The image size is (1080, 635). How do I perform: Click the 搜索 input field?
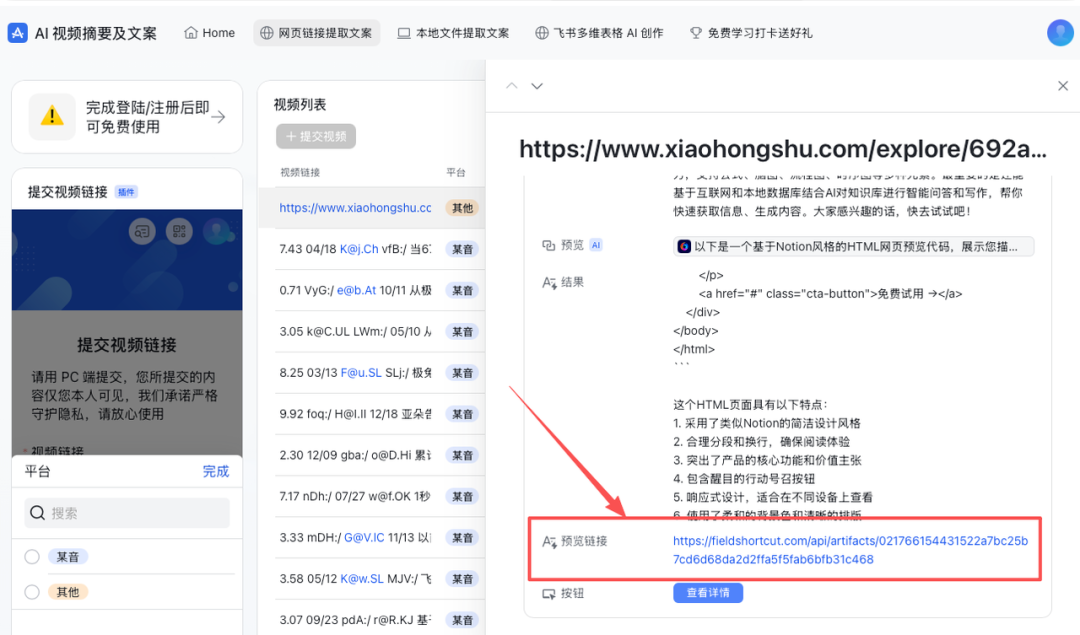click(x=127, y=513)
